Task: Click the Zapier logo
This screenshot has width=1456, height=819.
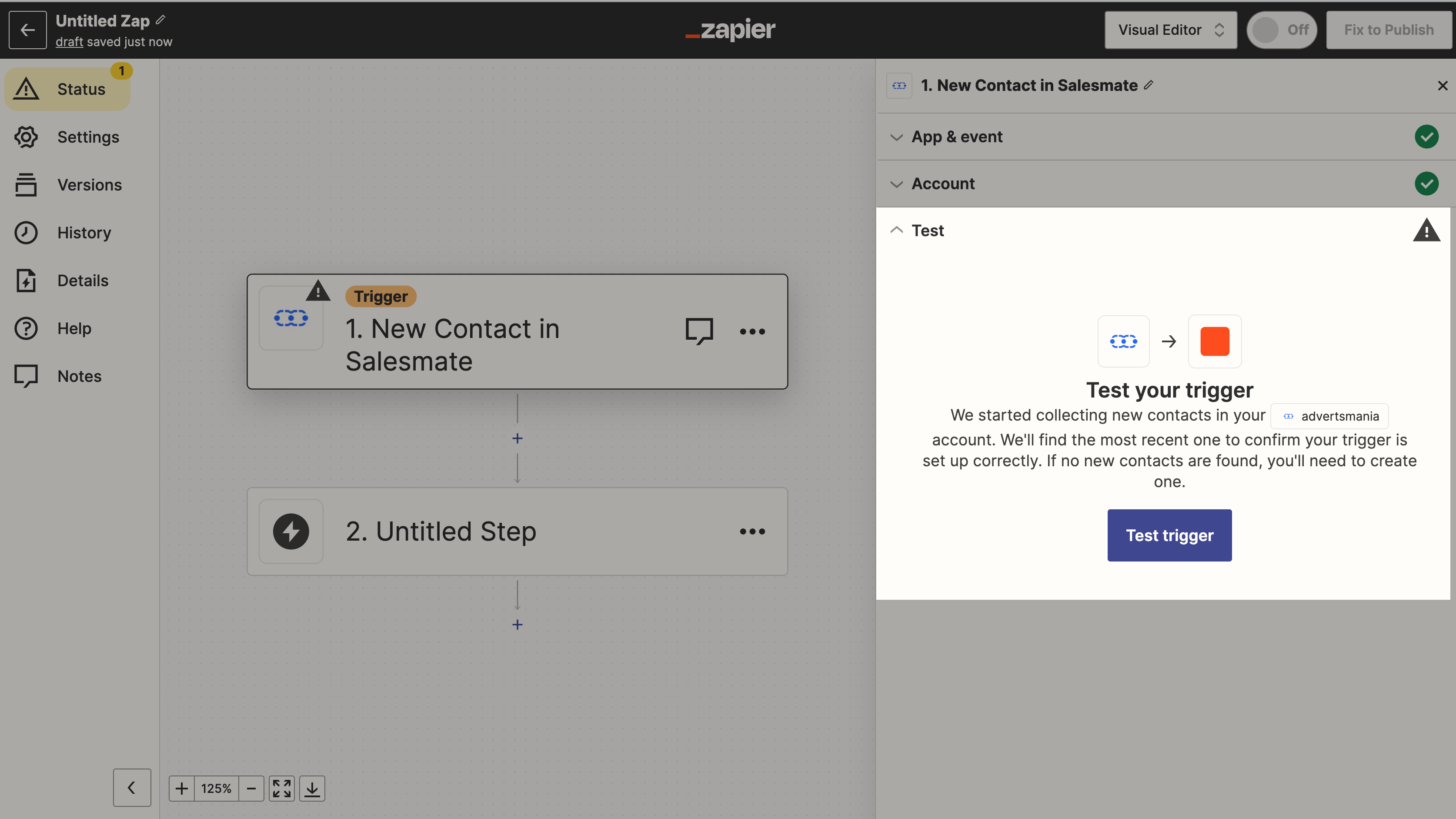Action: (730, 30)
